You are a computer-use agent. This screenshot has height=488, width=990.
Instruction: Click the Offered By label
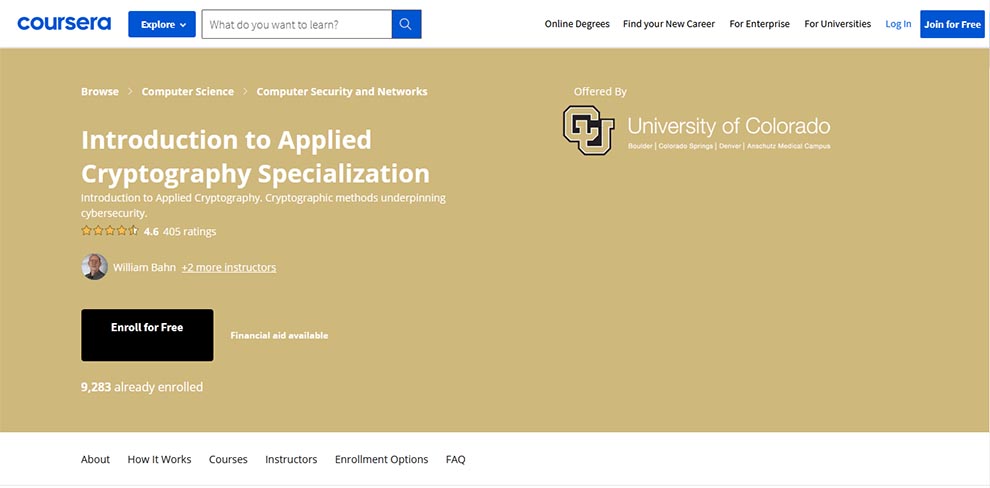click(600, 92)
